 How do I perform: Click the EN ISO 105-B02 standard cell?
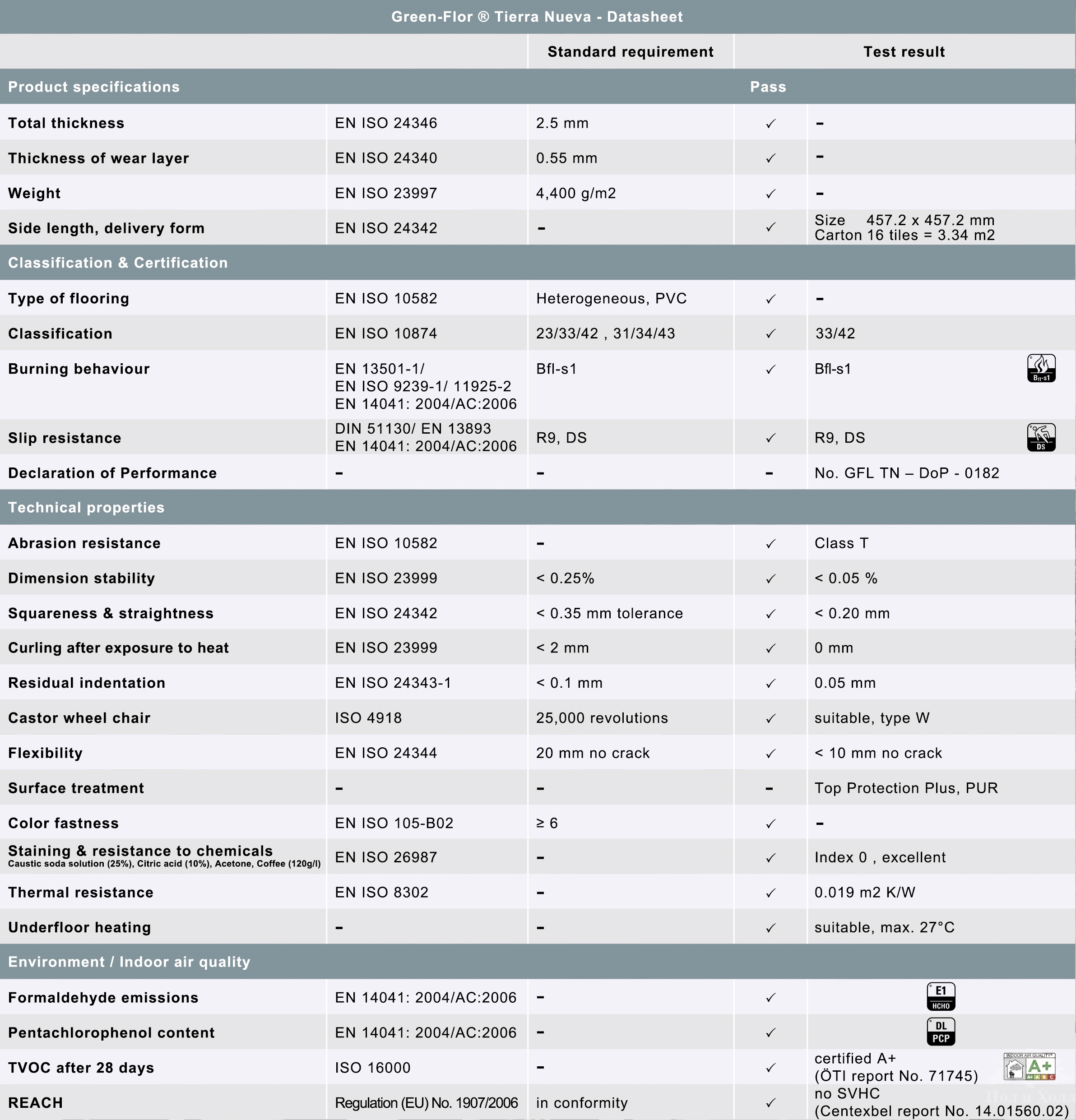[394, 824]
